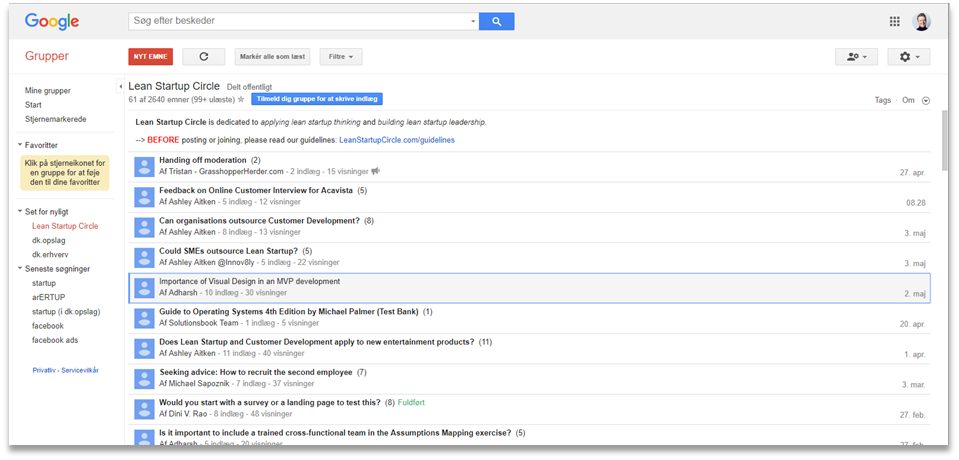Select recent search arERTUP
The image size is (959, 460).
[x=46, y=297]
